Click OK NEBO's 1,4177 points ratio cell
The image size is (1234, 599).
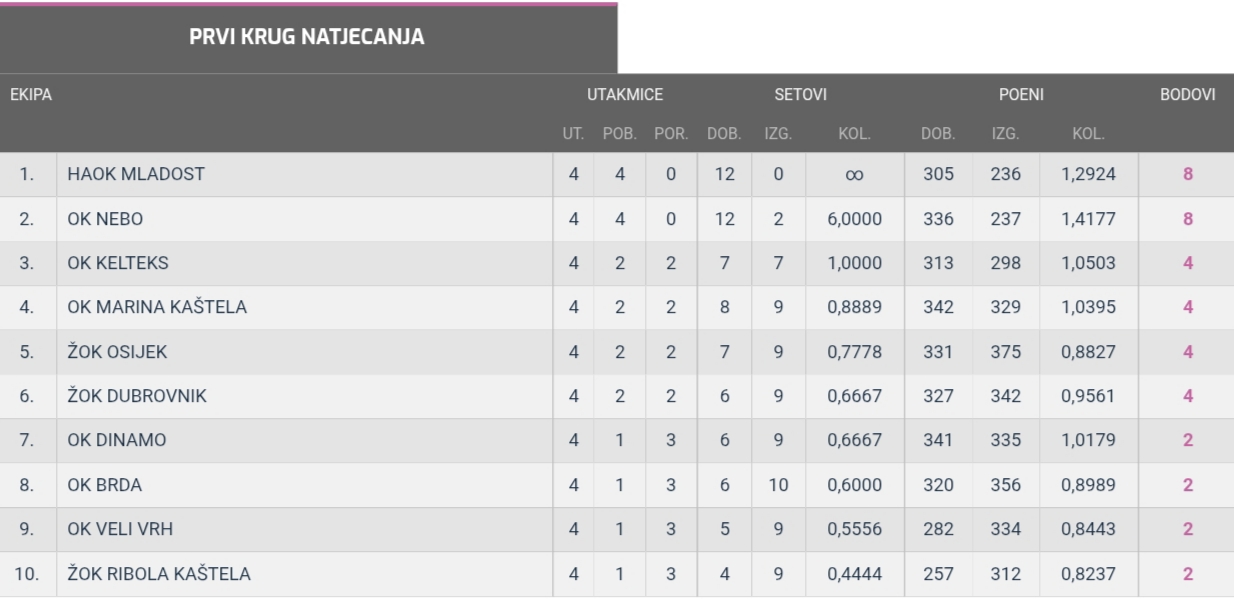(x=1088, y=219)
